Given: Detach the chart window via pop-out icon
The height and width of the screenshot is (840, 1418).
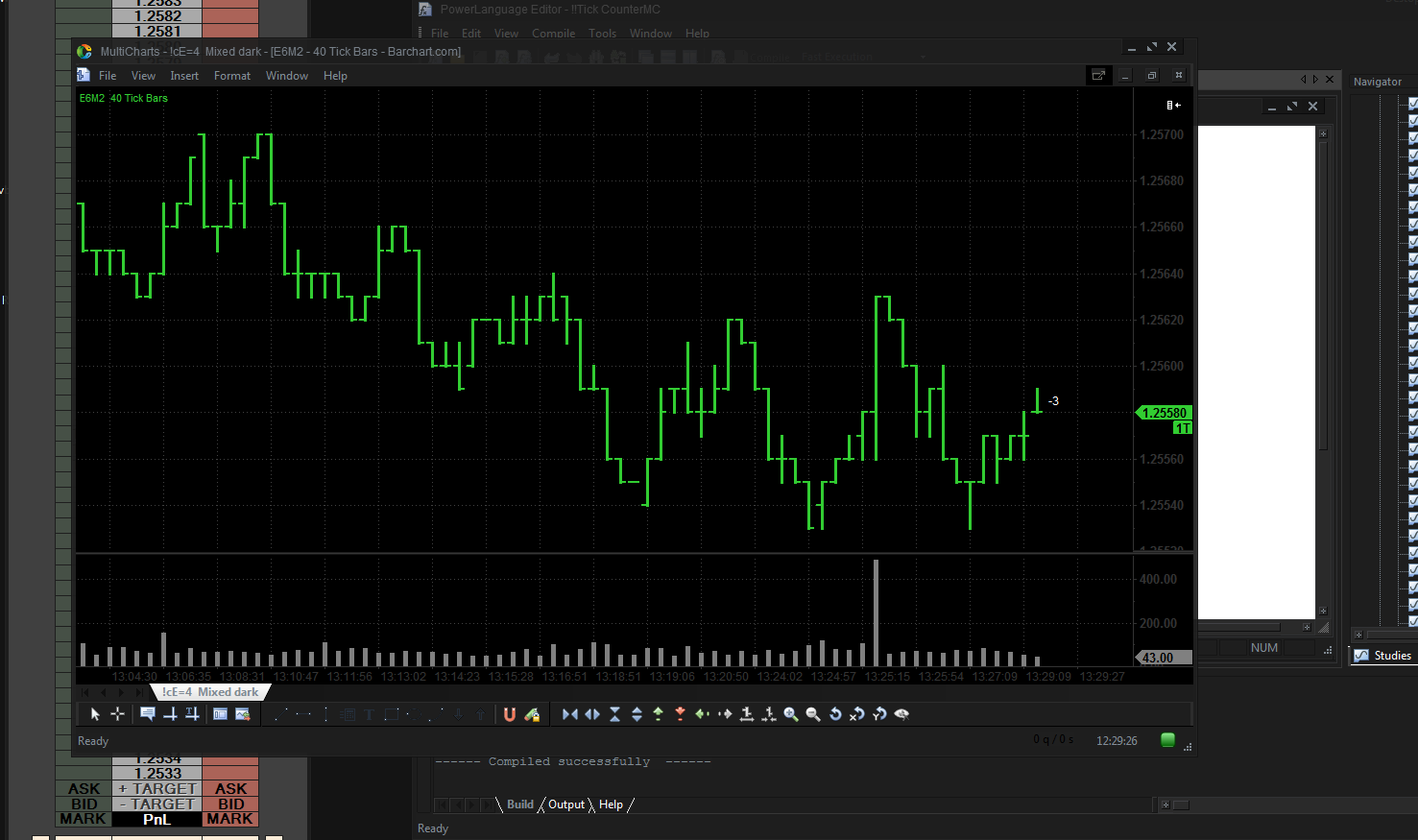Looking at the screenshot, I should [x=1098, y=75].
